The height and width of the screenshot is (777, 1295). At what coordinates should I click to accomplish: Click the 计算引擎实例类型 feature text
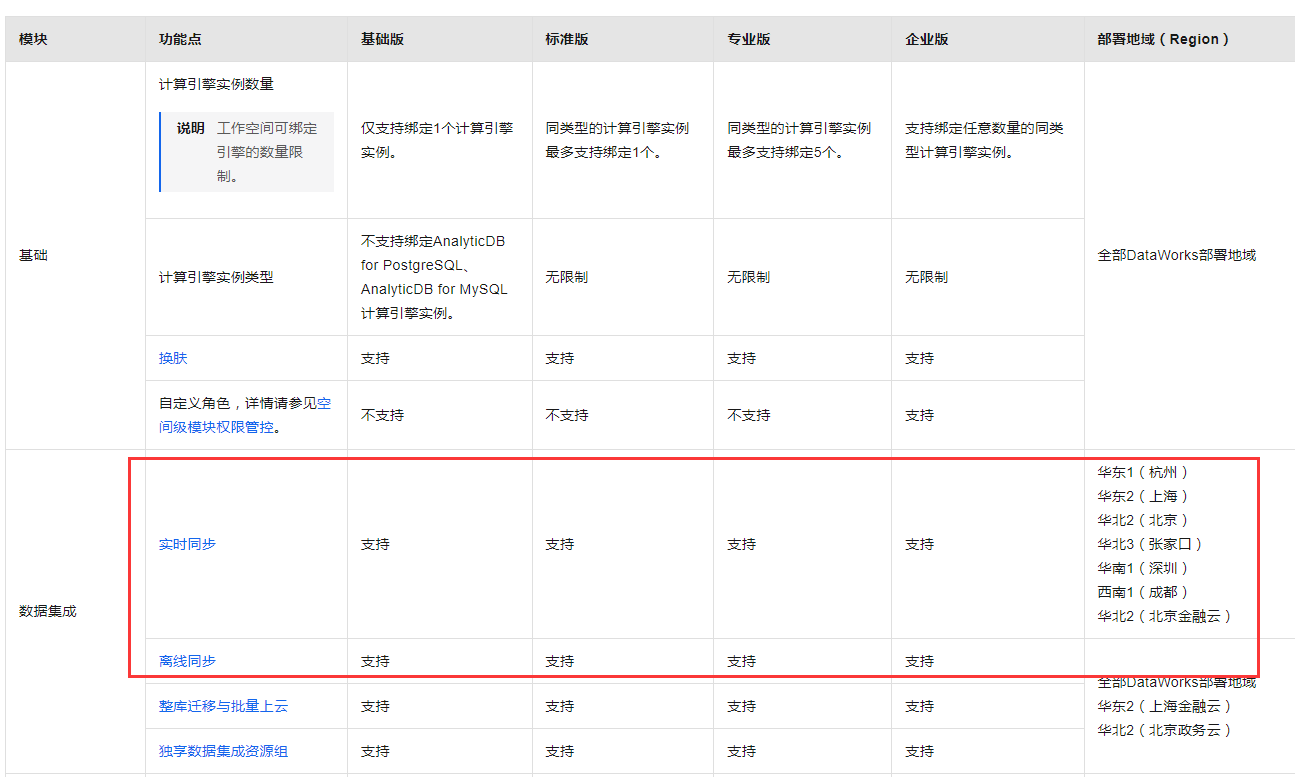[216, 277]
